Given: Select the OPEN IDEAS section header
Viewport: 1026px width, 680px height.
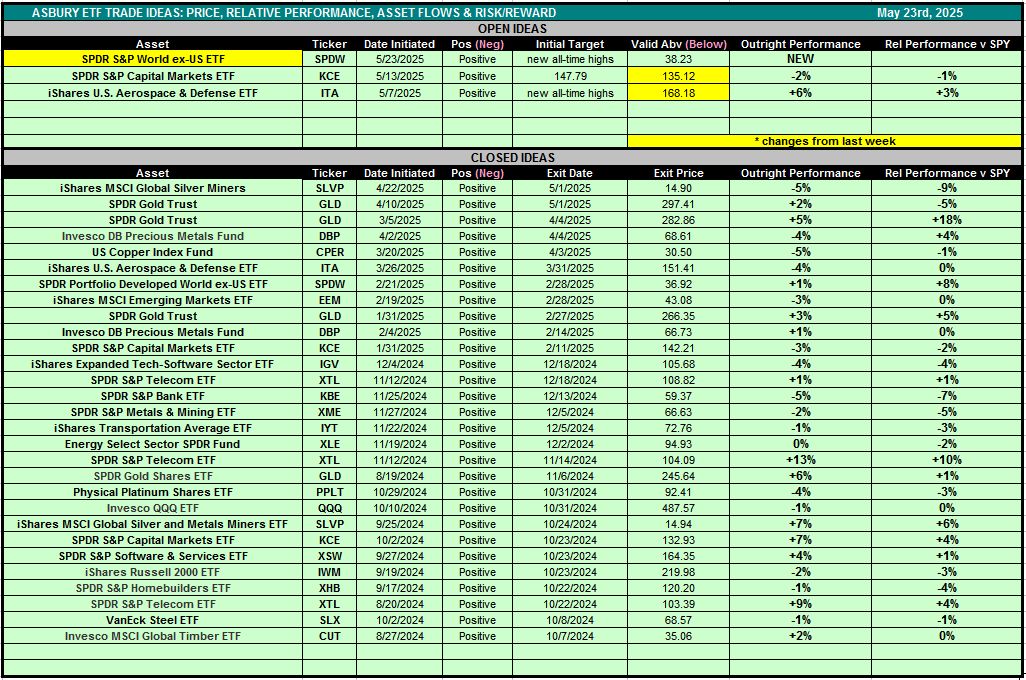Looking at the screenshot, I should pyautogui.click(x=512, y=29).
